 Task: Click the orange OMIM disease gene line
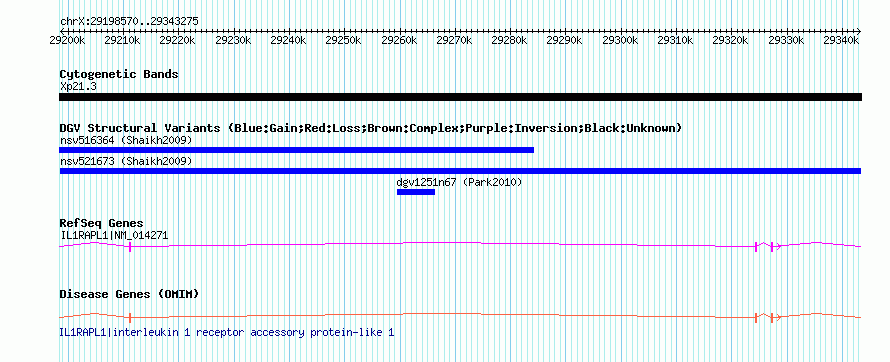(x=460, y=317)
